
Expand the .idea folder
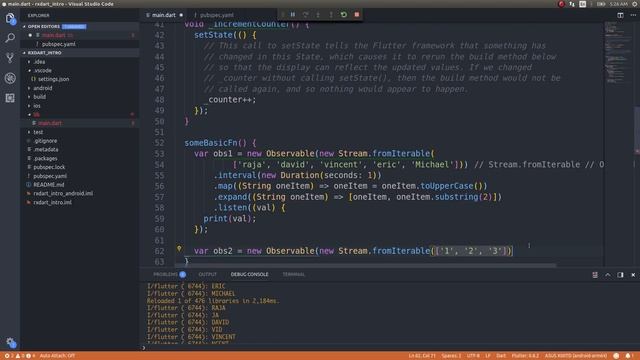pyautogui.click(x=80, y=62)
